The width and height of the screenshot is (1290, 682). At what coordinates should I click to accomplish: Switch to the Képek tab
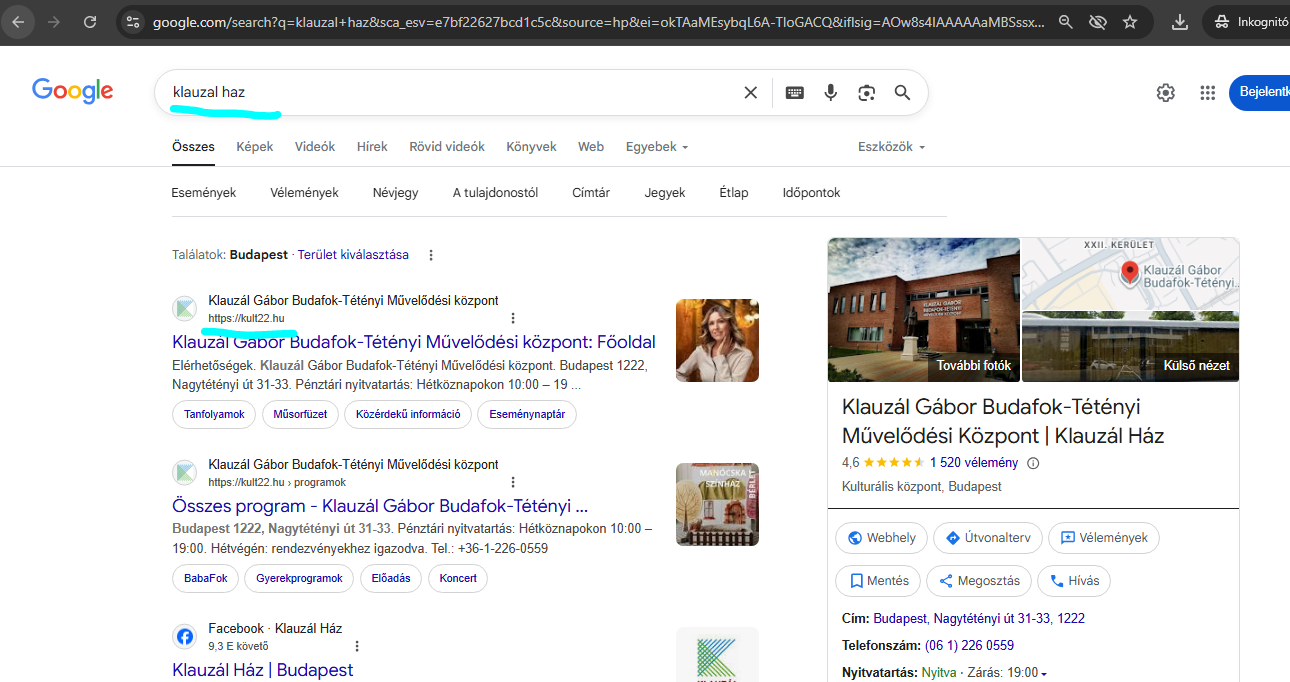[x=254, y=147]
